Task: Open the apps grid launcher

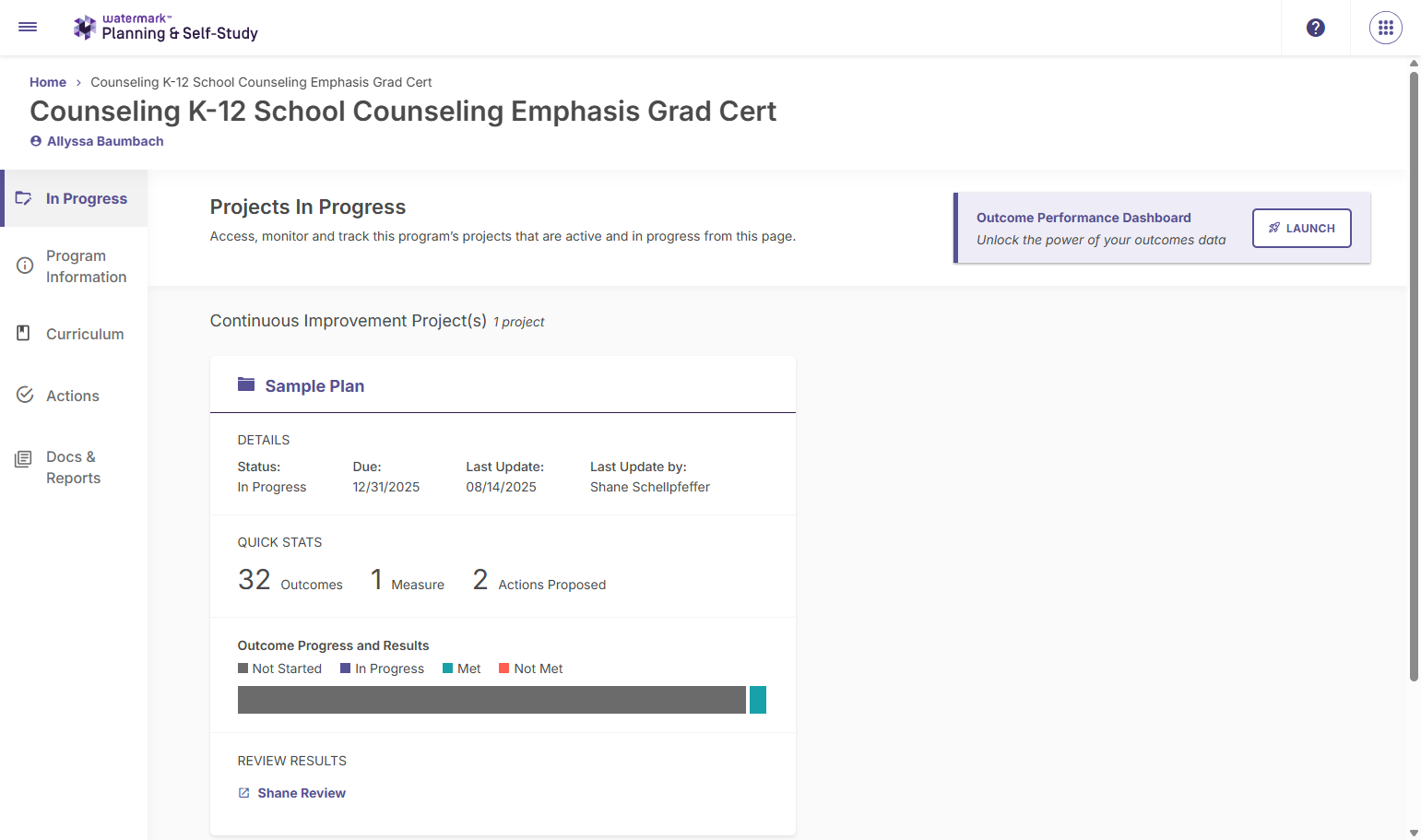Action: pos(1386,28)
